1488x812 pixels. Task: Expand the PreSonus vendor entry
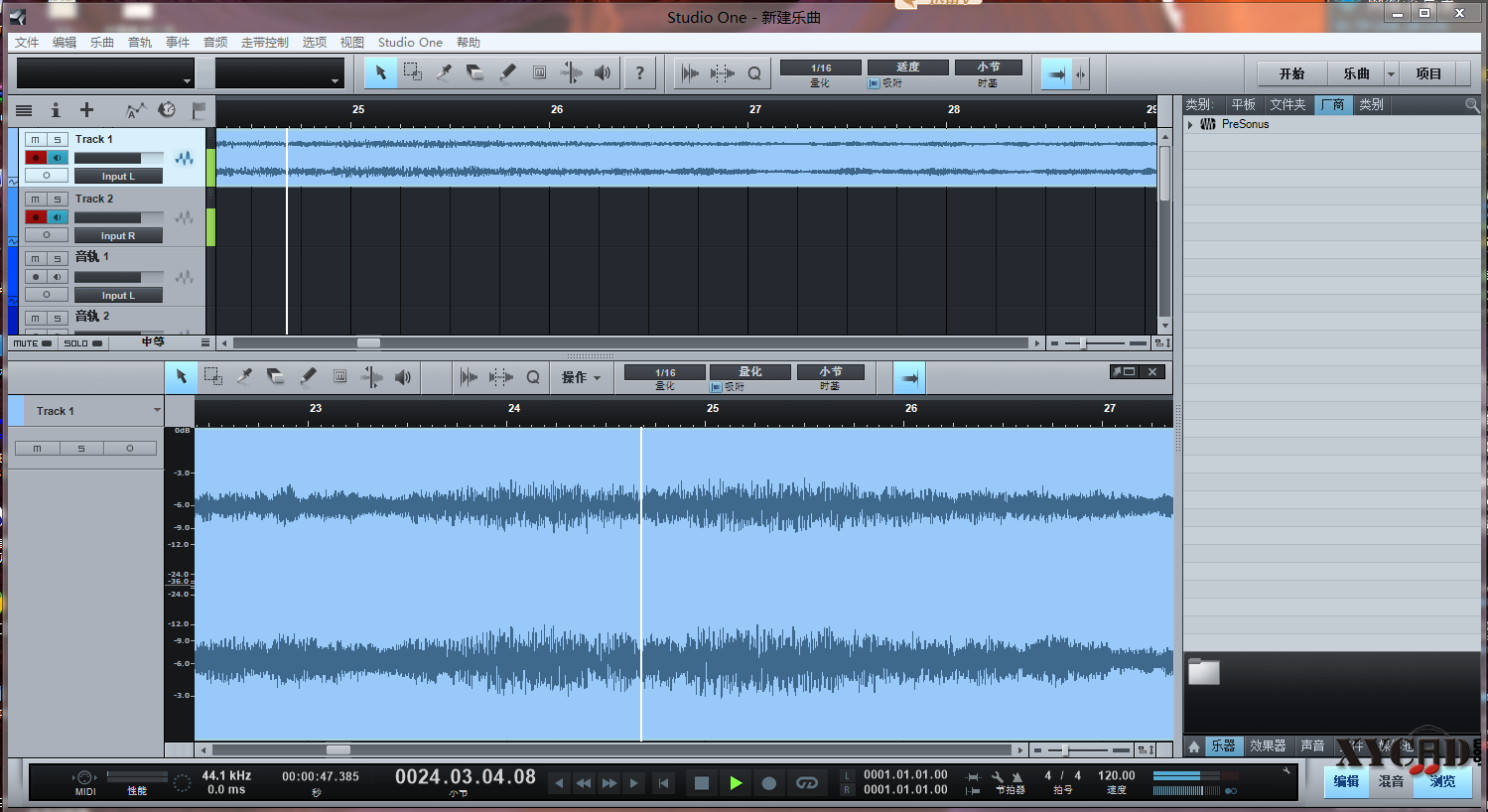[1190, 124]
